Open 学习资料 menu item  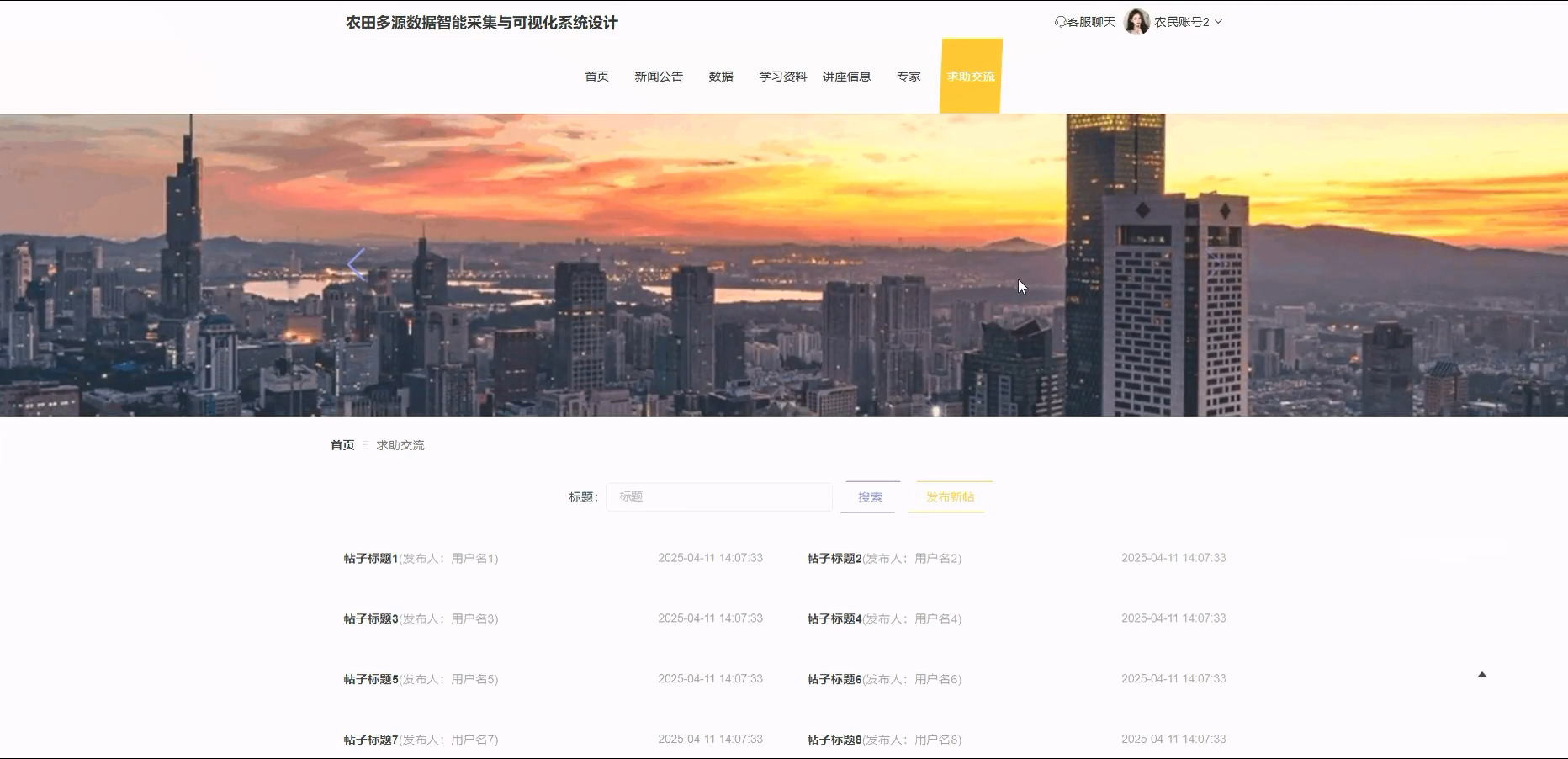click(783, 77)
